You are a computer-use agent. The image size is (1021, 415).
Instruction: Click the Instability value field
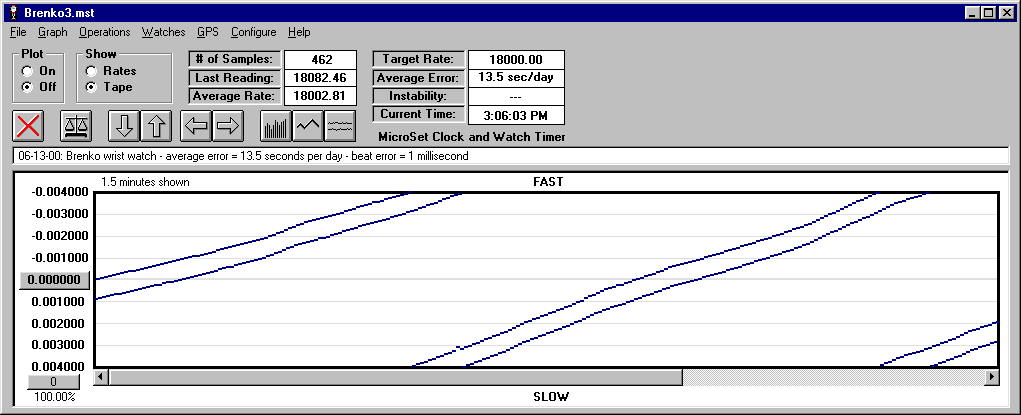coord(516,96)
